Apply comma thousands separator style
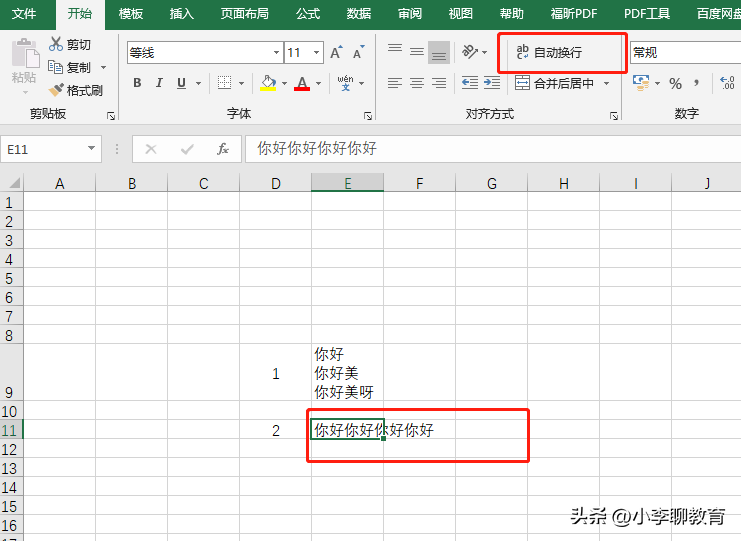 pyautogui.click(x=696, y=84)
